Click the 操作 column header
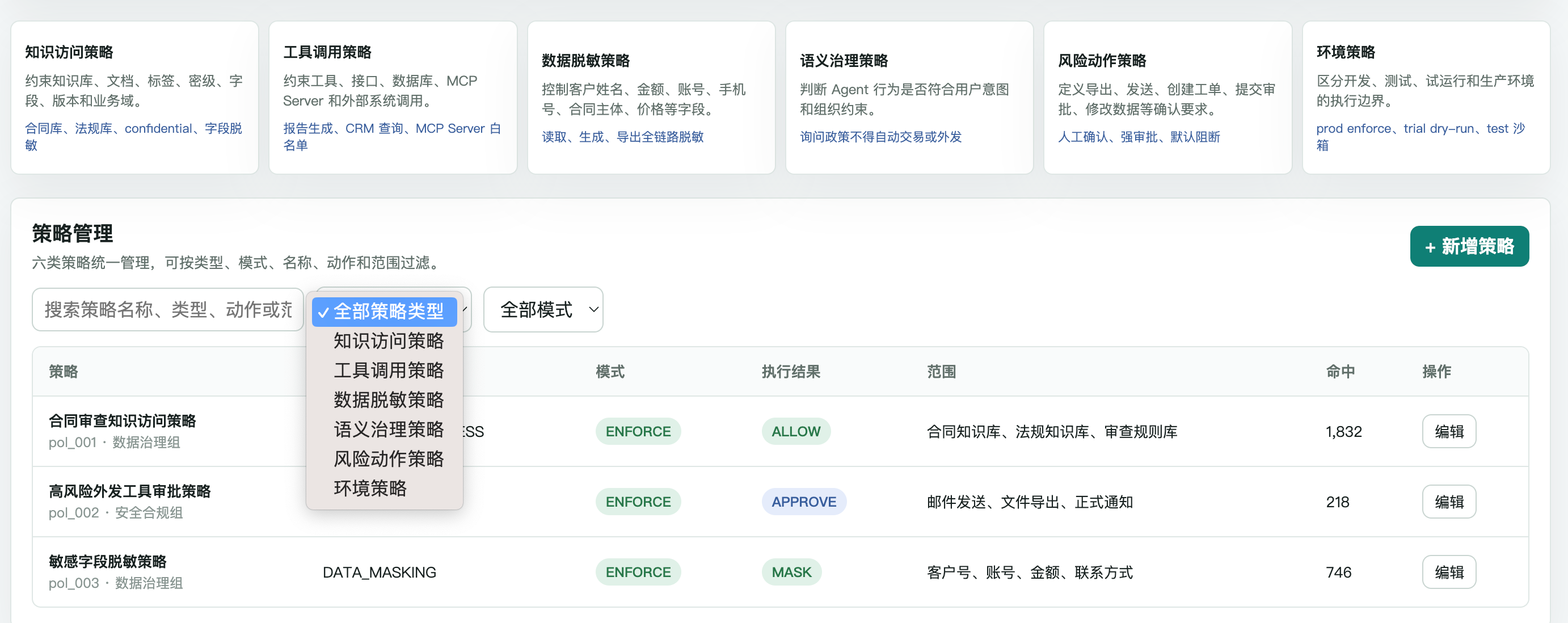 (x=1436, y=372)
